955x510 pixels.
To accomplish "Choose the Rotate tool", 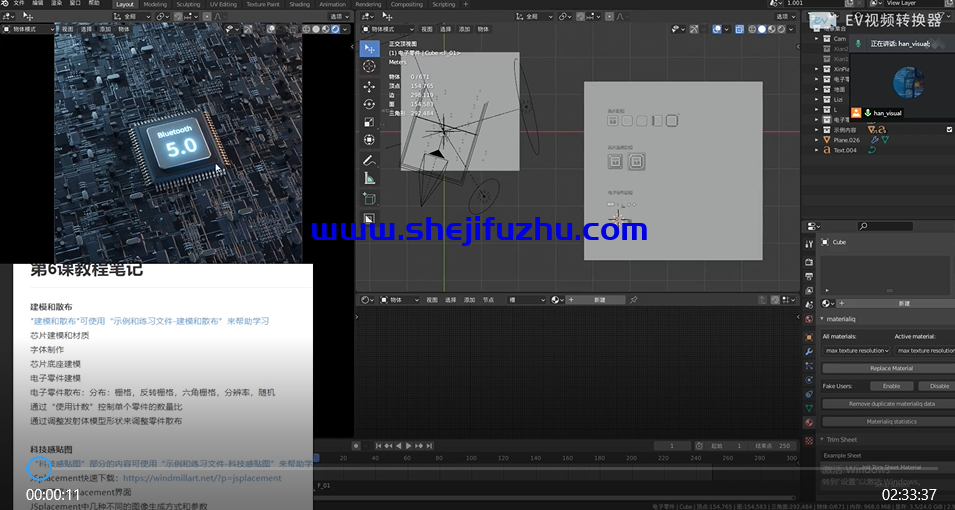I will tap(369, 104).
